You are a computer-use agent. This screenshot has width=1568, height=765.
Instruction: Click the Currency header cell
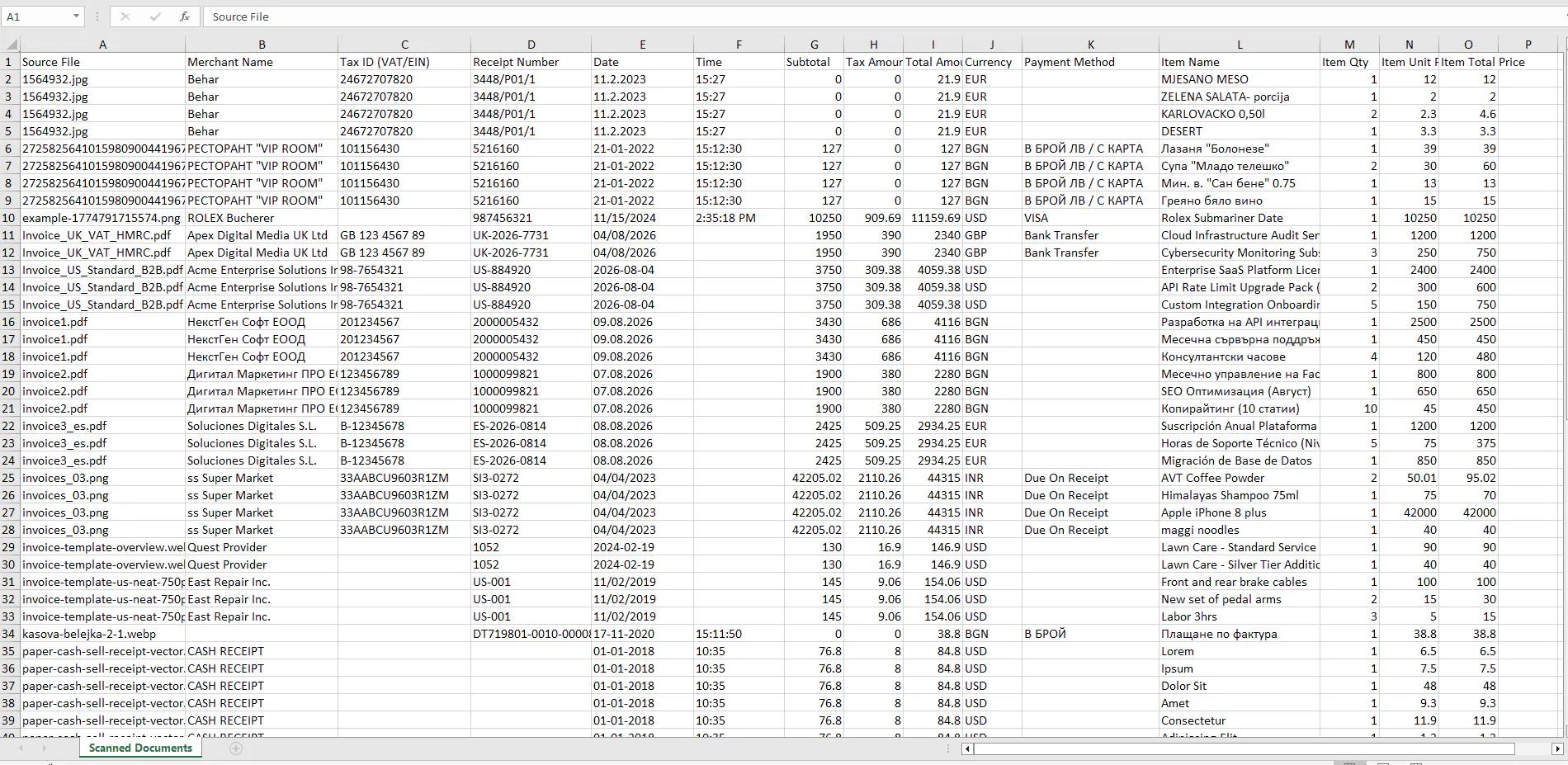click(x=993, y=62)
